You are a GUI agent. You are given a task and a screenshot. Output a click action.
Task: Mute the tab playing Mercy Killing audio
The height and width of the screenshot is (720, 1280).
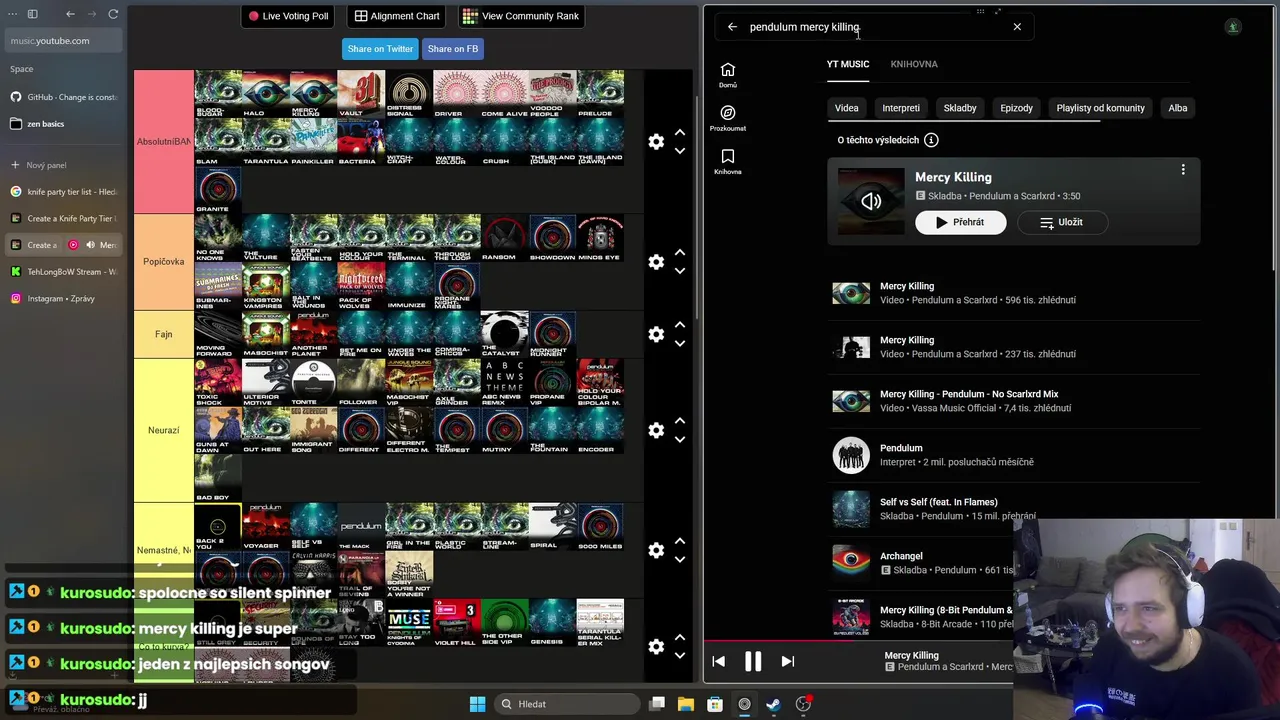90,245
